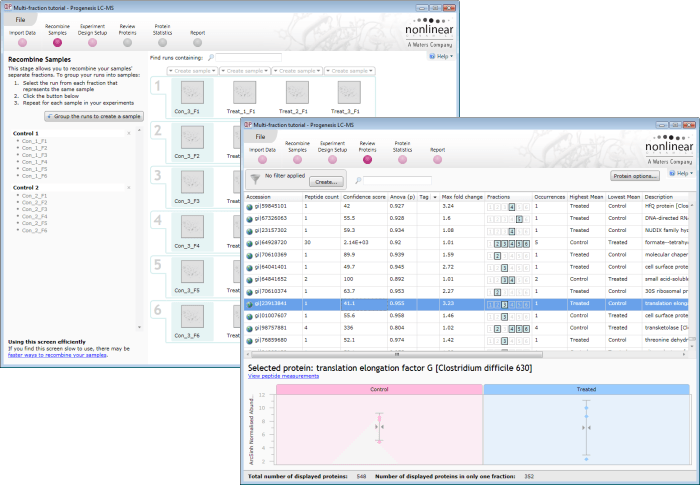Click globe icon for gi|59845101 row
Viewport: 700px width, 485px height.
[250, 207]
